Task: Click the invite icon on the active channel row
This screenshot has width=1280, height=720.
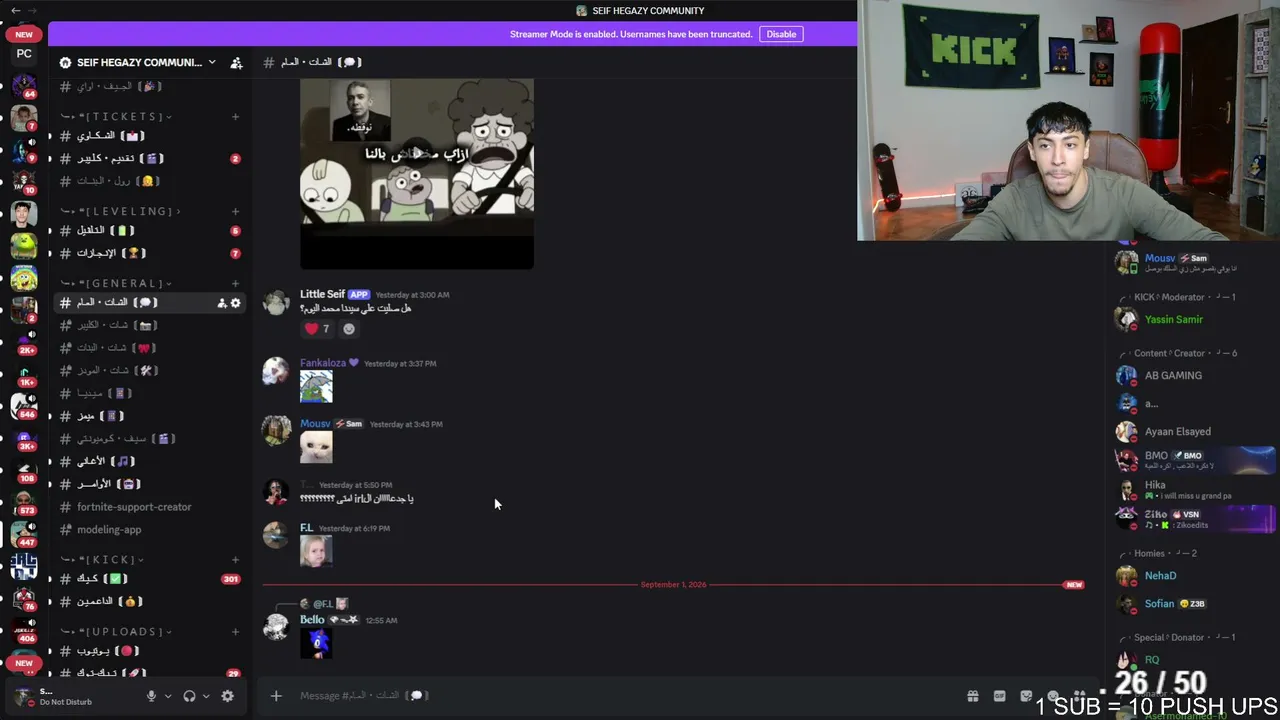Action: (222, 302)
